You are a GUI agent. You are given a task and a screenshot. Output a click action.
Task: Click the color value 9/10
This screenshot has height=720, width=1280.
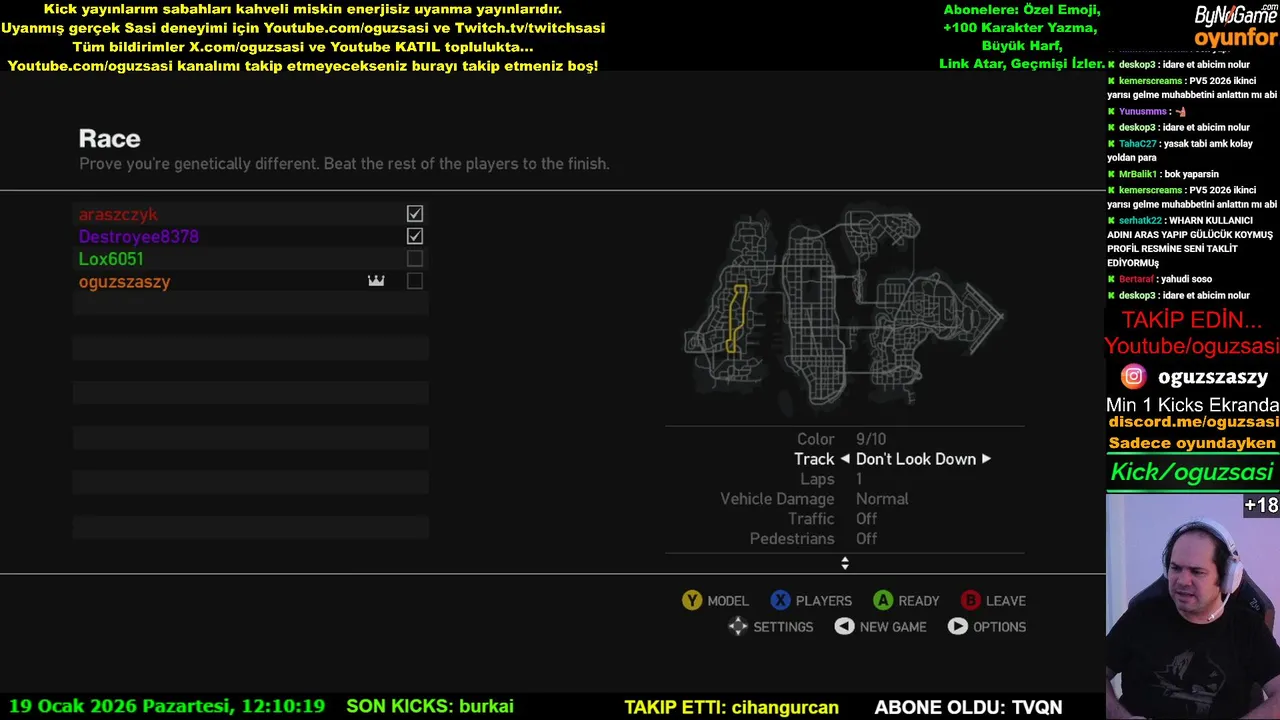(x=871, y=439)
